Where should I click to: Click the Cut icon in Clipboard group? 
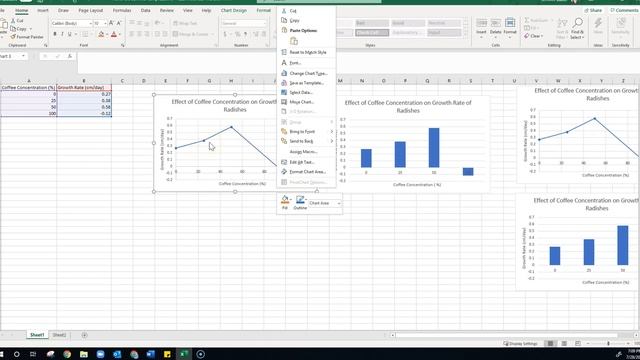pos(13,20)
